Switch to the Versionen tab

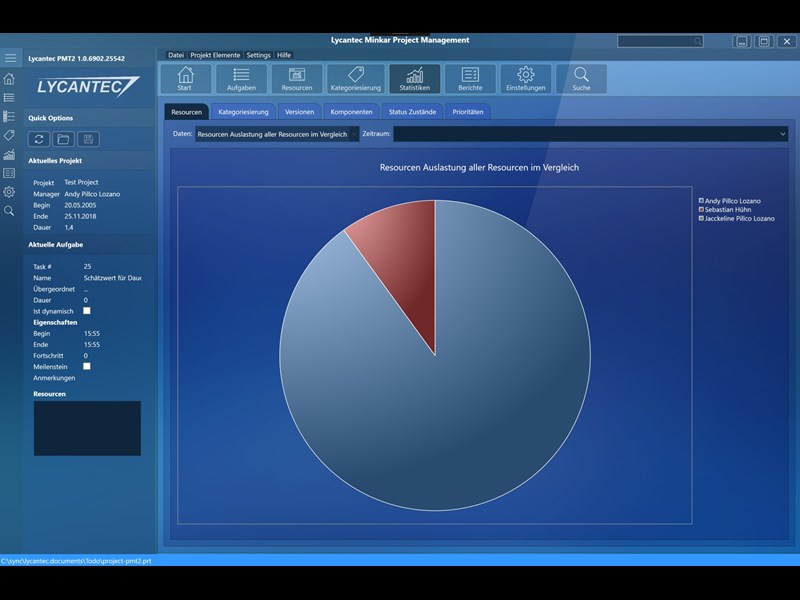click(x=299, y=112)
